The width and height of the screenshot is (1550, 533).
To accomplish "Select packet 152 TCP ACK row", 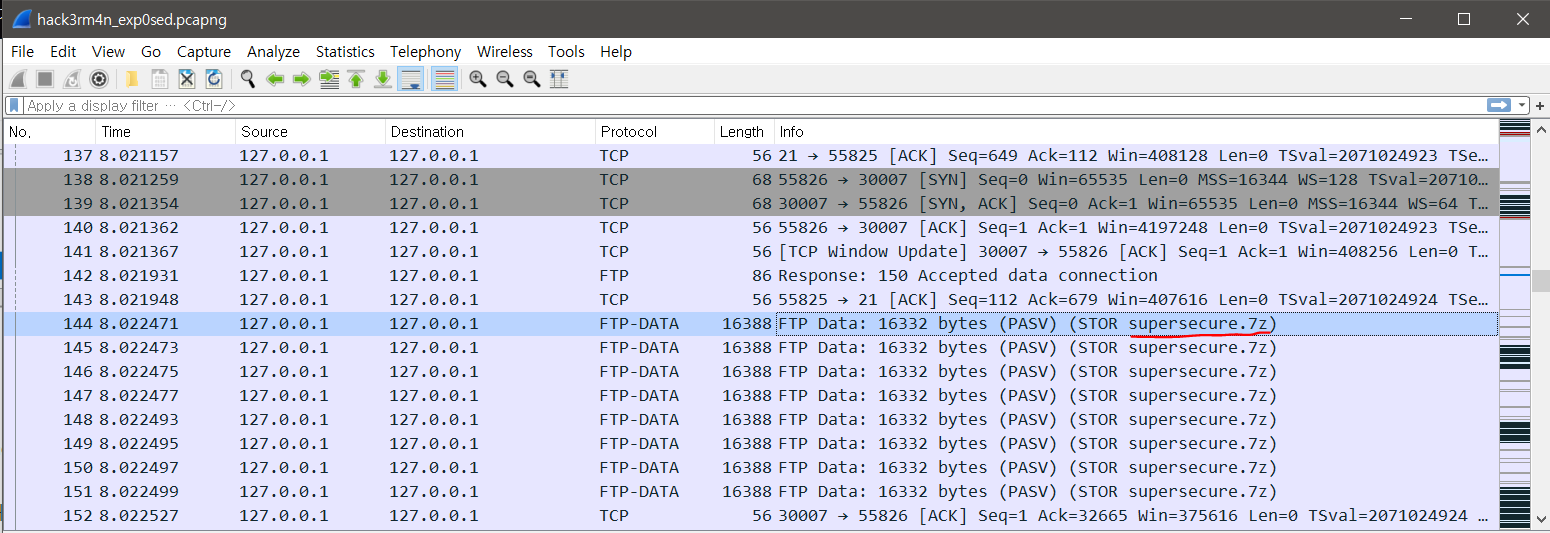I will pyautogui.click(x=750, y=516).
